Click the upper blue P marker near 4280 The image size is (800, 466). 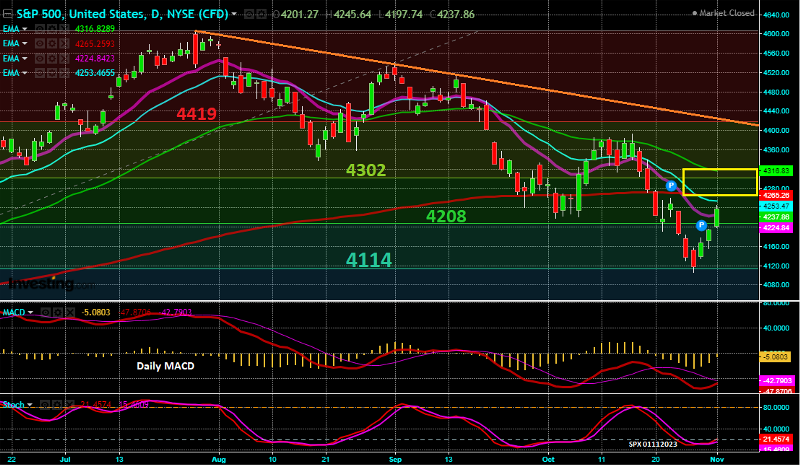(671, 186)
